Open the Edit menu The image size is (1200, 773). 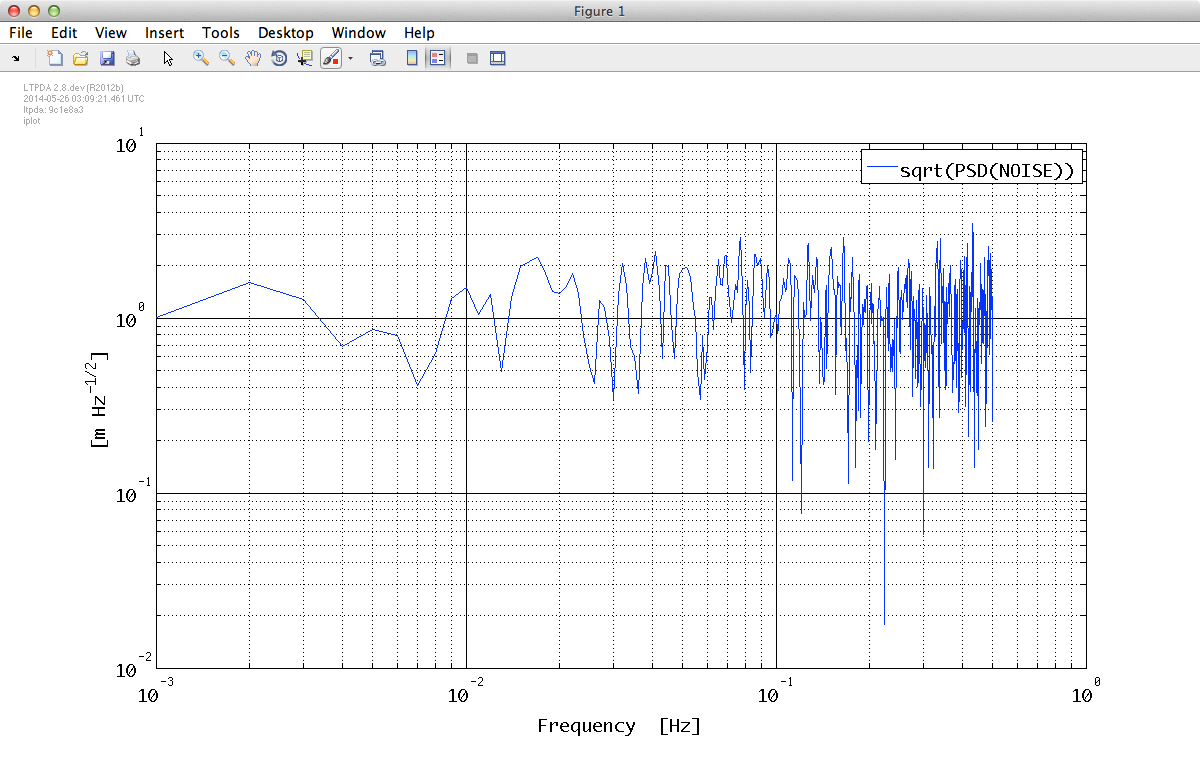(64, 33)
